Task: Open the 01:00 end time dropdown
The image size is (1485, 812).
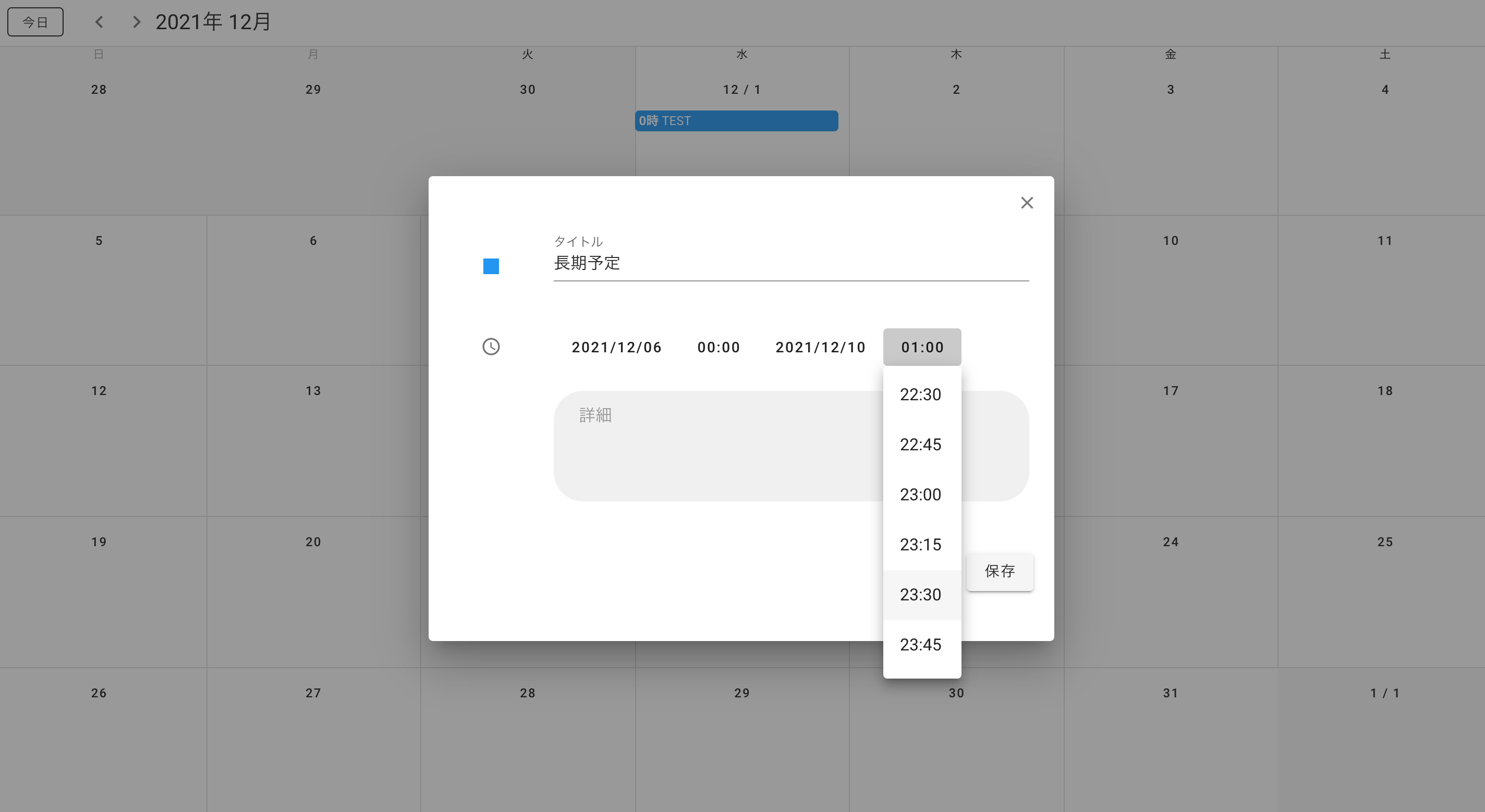Action: [x=922, y=347]
